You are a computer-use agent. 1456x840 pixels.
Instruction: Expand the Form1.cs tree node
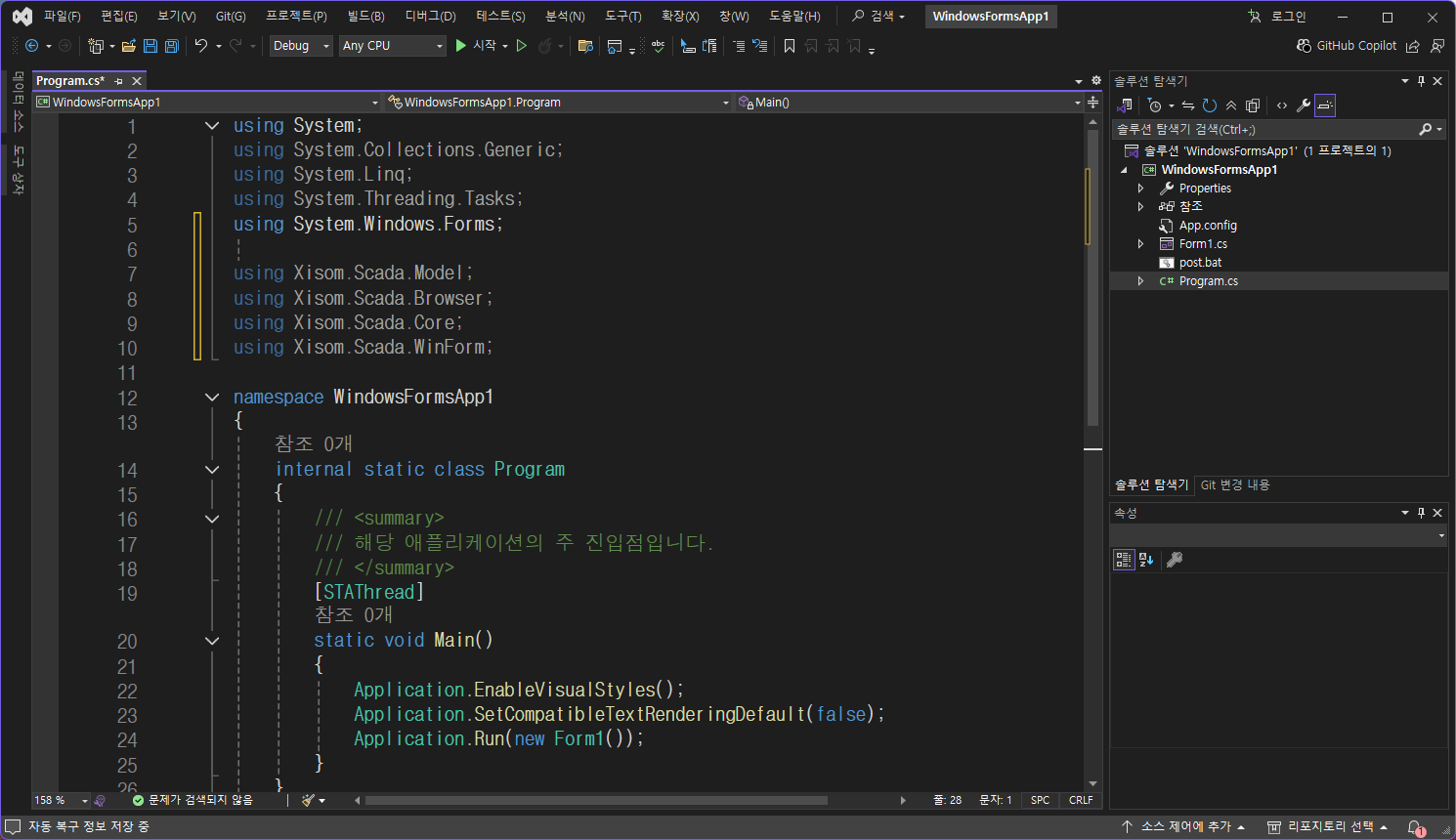point(1140,244)
